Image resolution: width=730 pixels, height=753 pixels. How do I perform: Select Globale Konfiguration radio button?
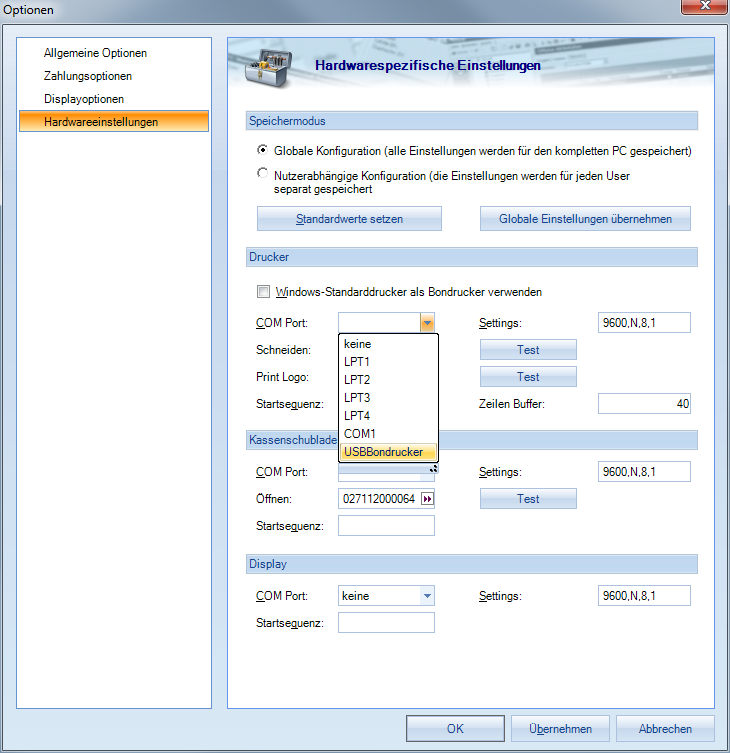pyautogui.click(x=262, y=150)
